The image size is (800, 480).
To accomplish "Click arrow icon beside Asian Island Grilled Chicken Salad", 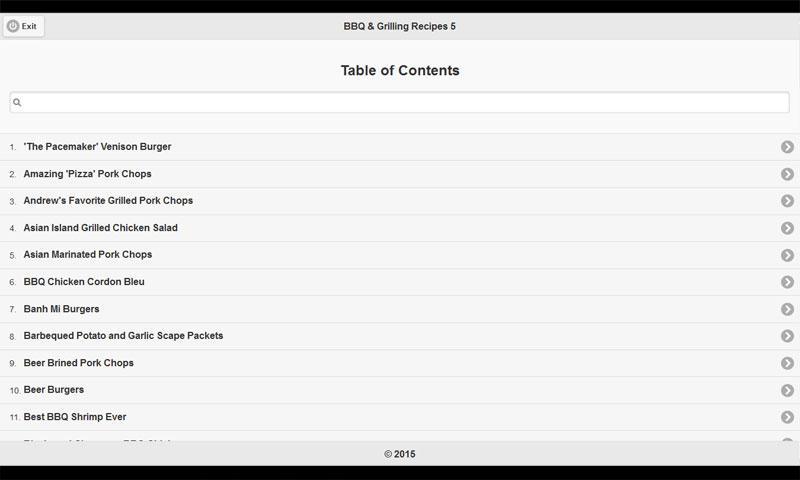I will [x=787, y=228].
